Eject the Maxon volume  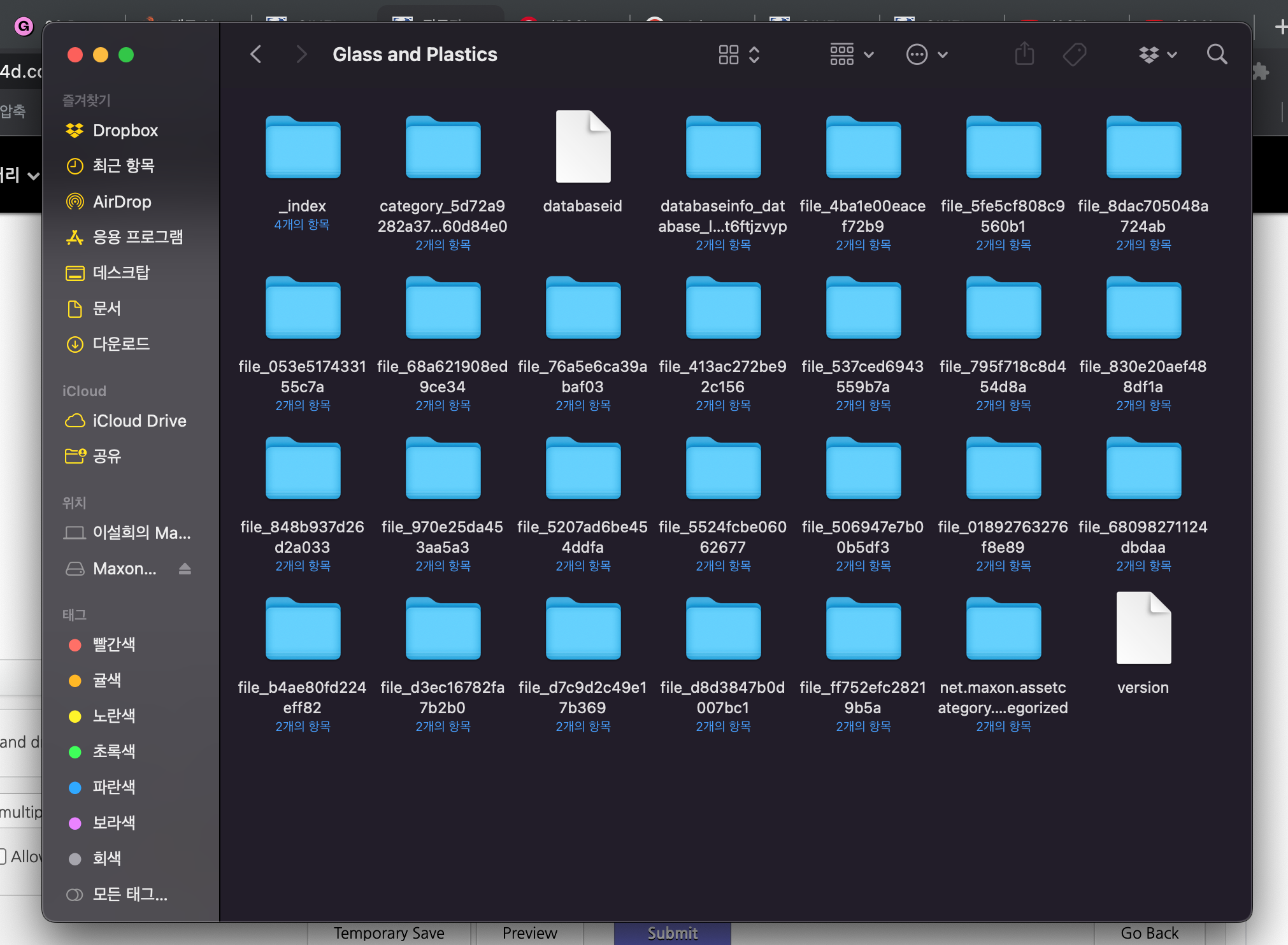pos(185,569)
